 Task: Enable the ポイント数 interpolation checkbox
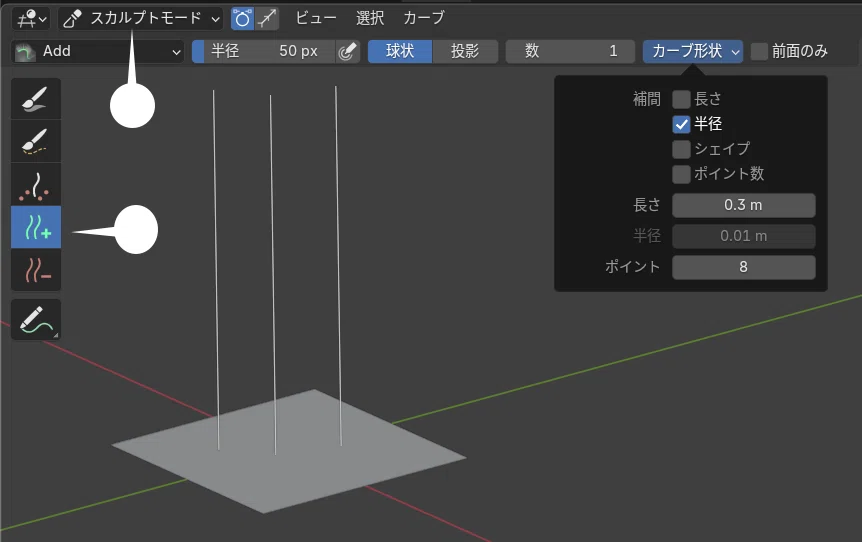tap(681, 174)
